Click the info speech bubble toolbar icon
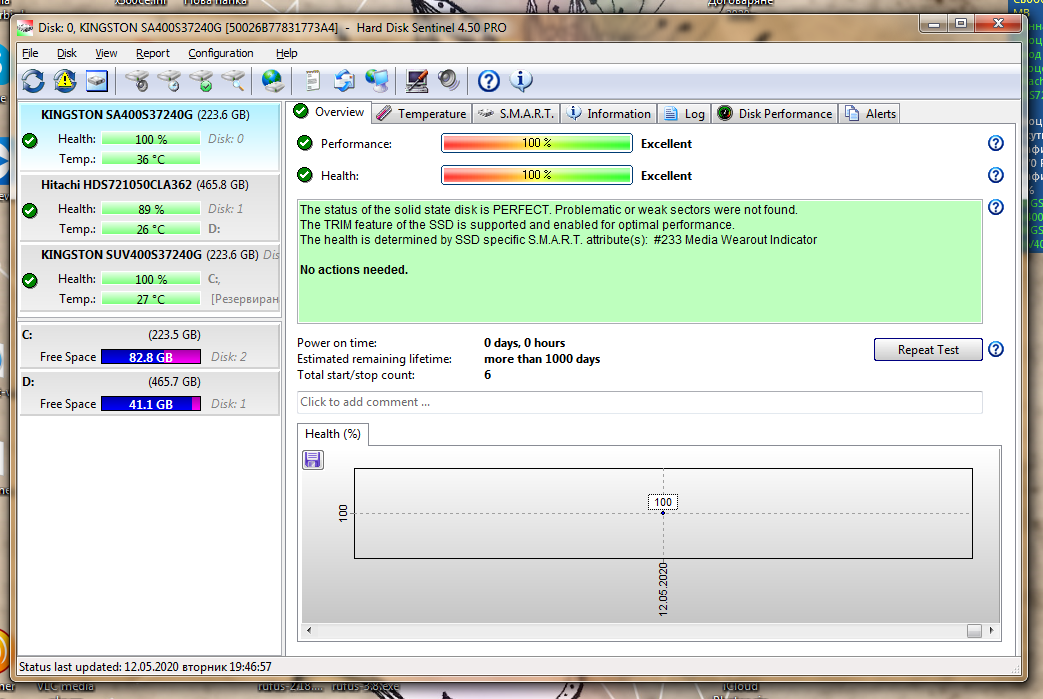The image size is (1043, 699). (521, 81)
